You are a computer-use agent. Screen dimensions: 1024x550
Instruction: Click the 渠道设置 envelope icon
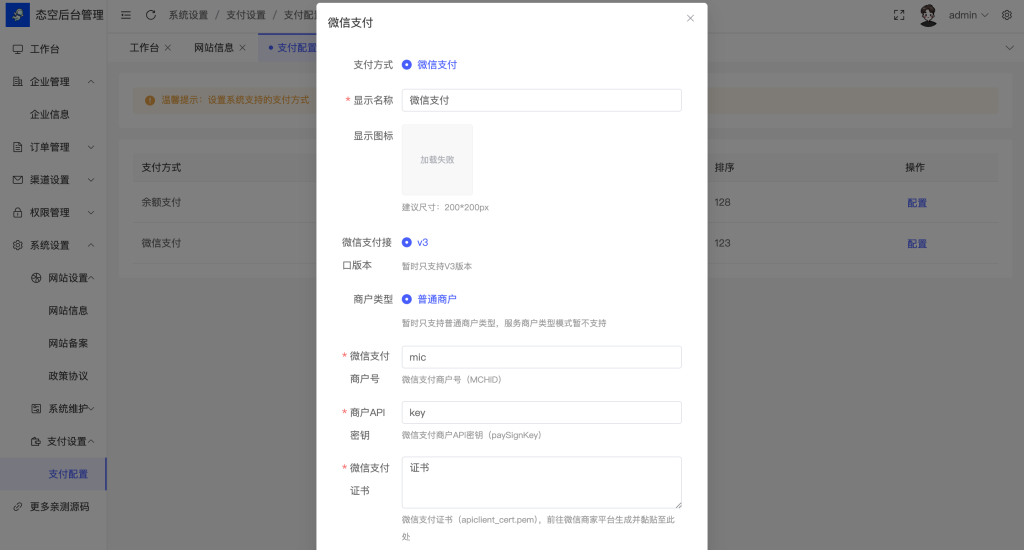tap(18, 180)
